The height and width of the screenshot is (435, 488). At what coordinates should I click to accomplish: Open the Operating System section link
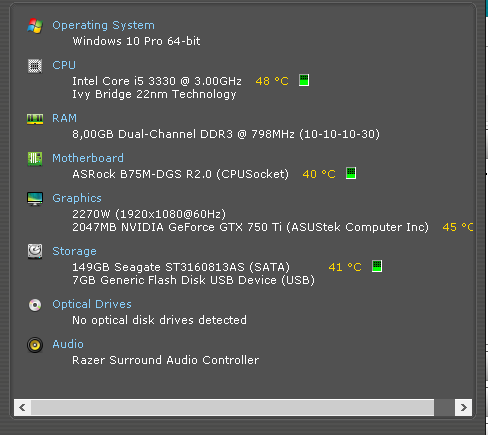103,25
